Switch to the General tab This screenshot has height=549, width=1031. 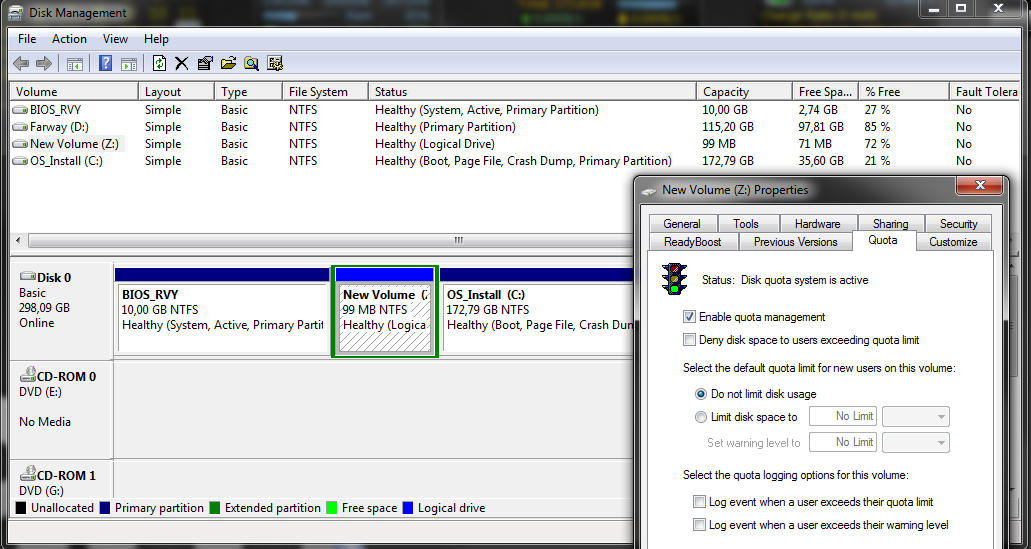point(682,224)
